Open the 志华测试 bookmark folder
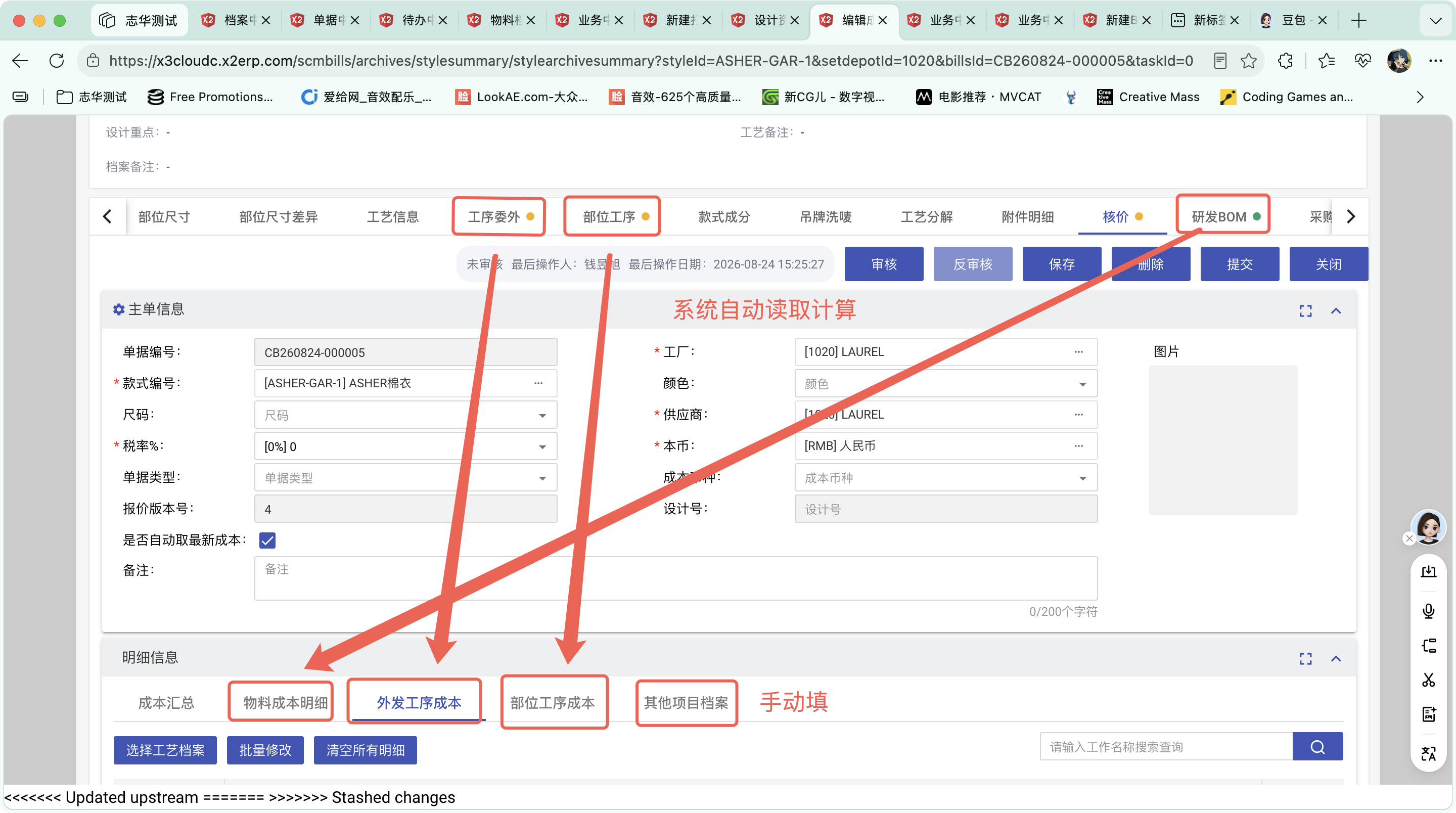 click(92, 97)
